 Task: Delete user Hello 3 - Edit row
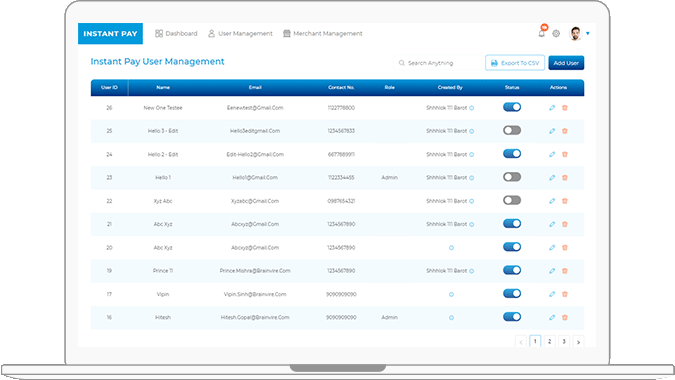coord(565,131)
